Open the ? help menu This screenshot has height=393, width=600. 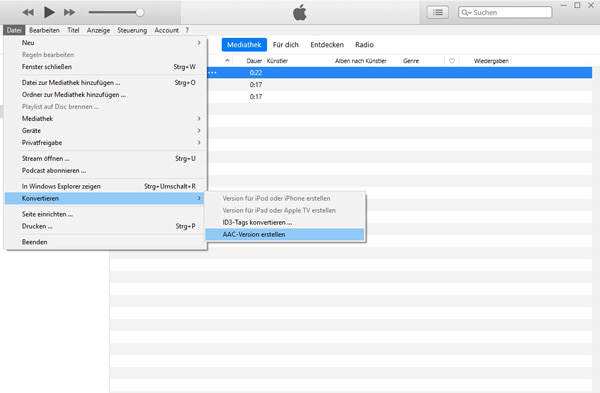187,30
